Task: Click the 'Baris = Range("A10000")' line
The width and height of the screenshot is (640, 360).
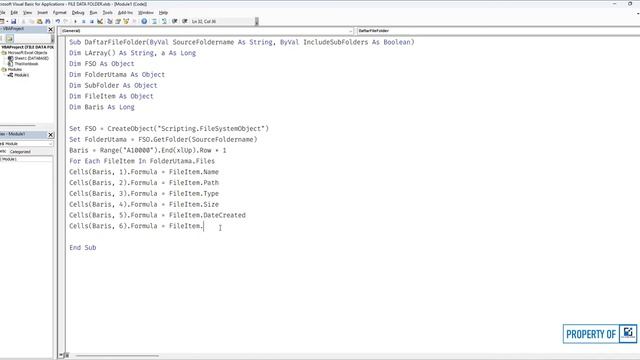Action: pyautogui.click(x=148, y=151)
